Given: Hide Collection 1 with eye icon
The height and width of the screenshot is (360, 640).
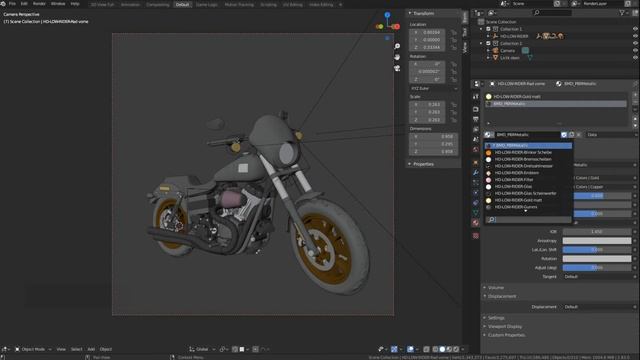Looking at the screenshot, I should pos(635,29).
